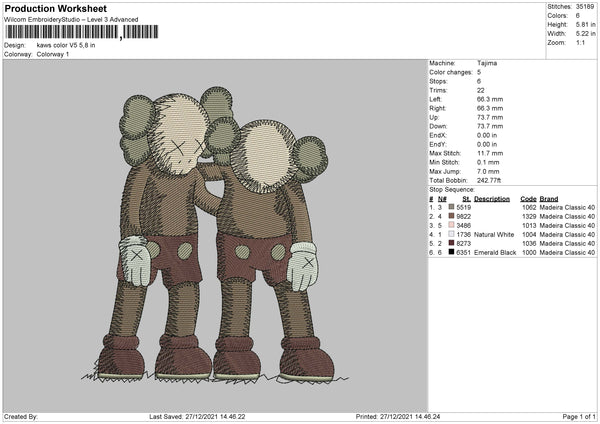Click the 'N#' column header
The width and height of the screenshot is (600, 424).
(442, 199)
